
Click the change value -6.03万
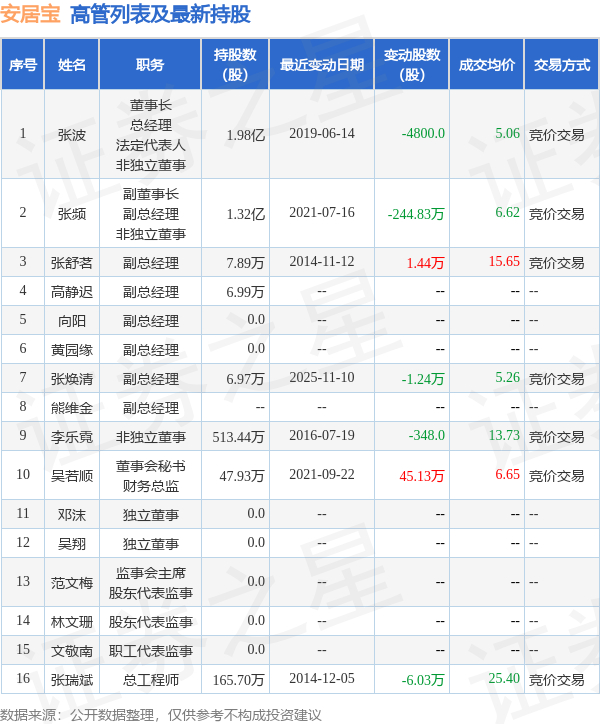(x=423, y=680)
